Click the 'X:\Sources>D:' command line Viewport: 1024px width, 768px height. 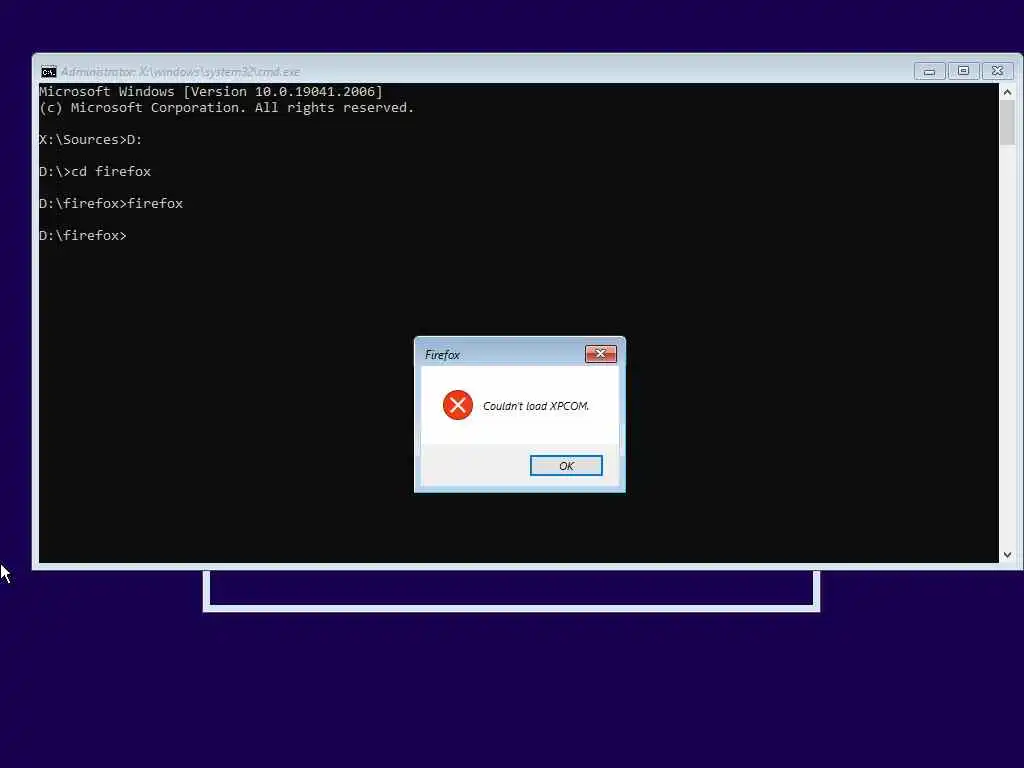click(91, 139)
